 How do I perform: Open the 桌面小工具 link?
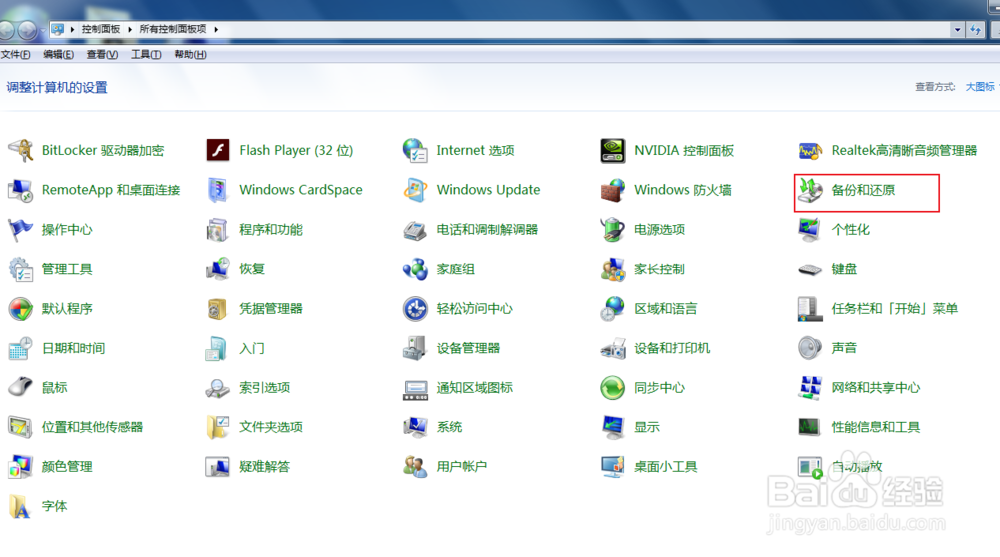(x=666, y=467)
